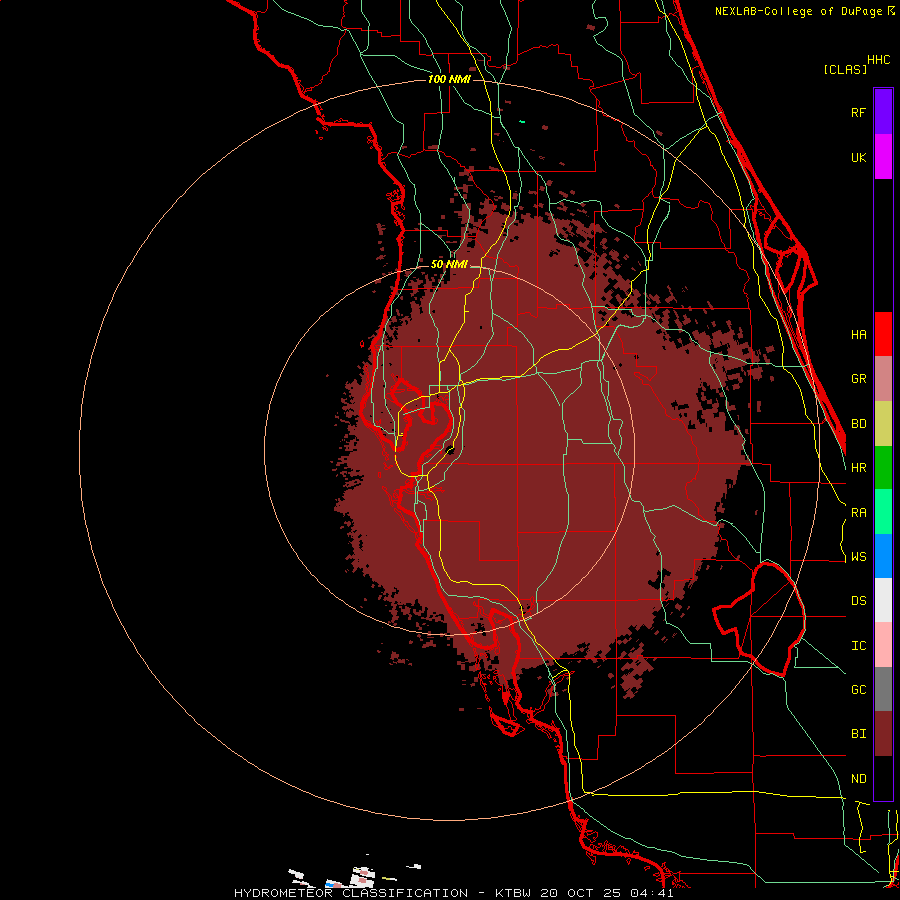This screenshot has height=900, width=900.
Task: Click the "IC" legend label
Action: click(858, 646)
